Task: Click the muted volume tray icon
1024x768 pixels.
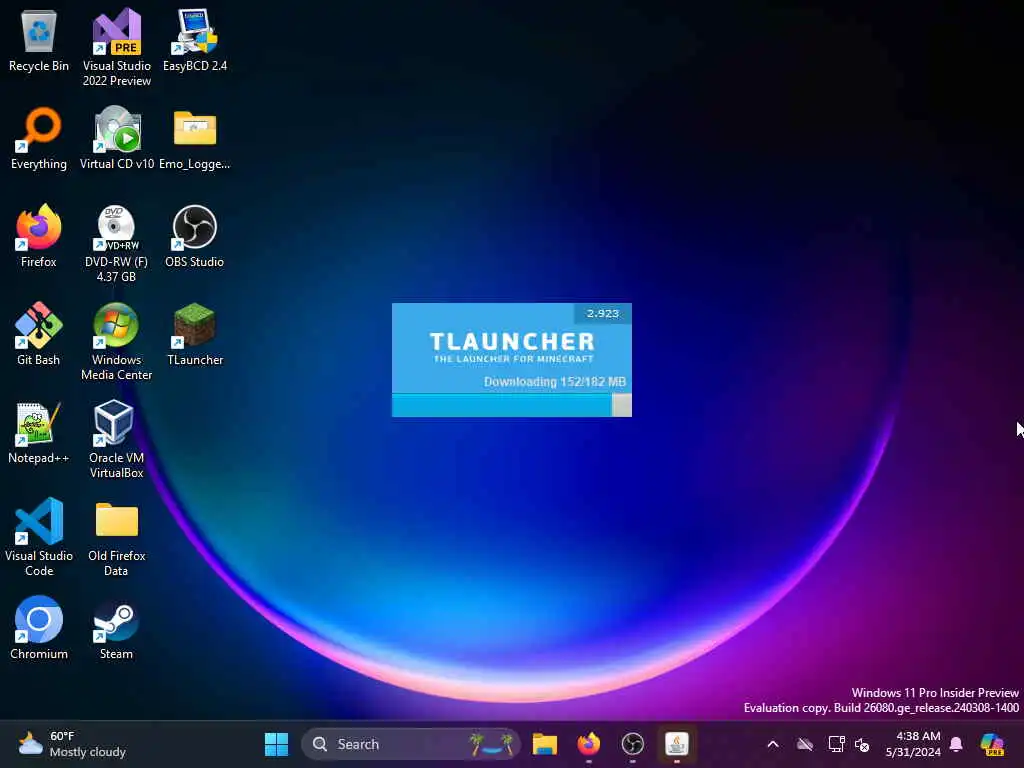Action: pos(862,744)
